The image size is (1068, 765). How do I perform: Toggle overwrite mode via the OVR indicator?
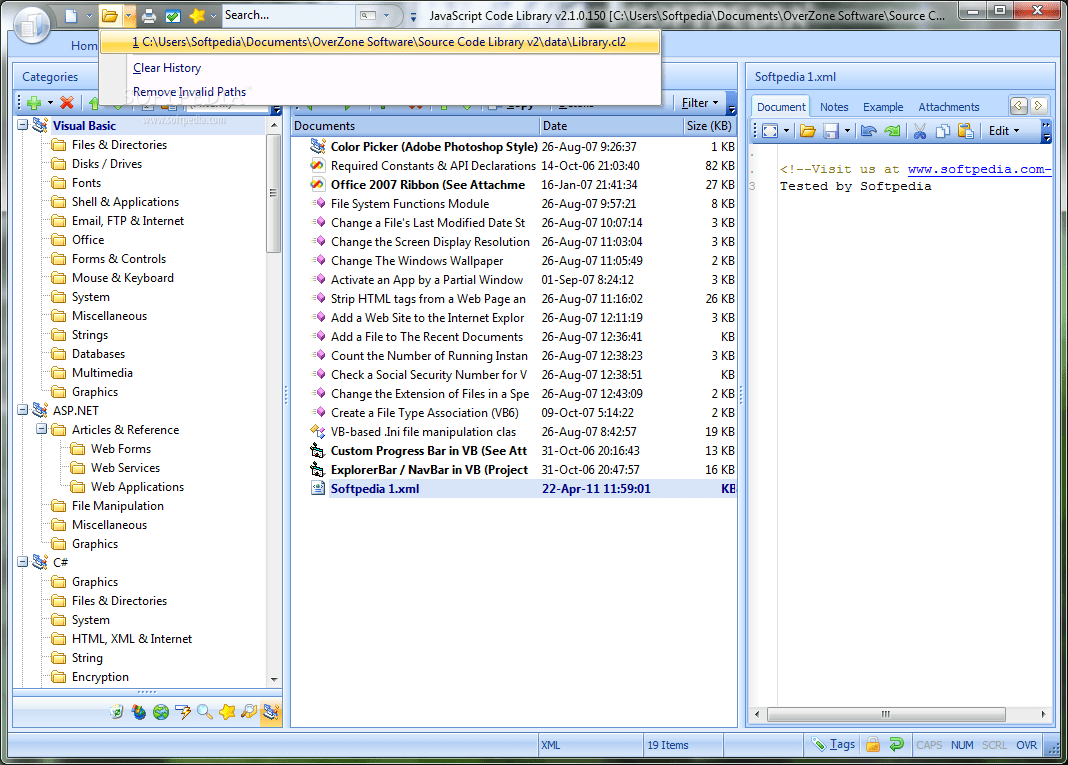point(1027,745)
